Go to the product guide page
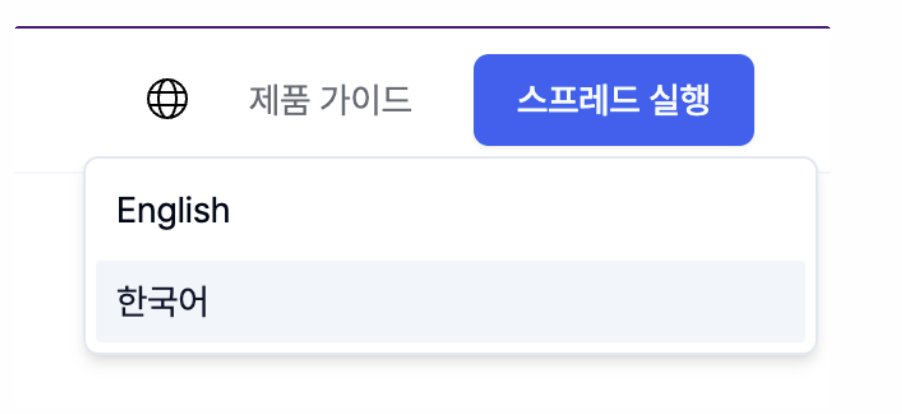Screen dimensions: 902x414 click(330, 99)
